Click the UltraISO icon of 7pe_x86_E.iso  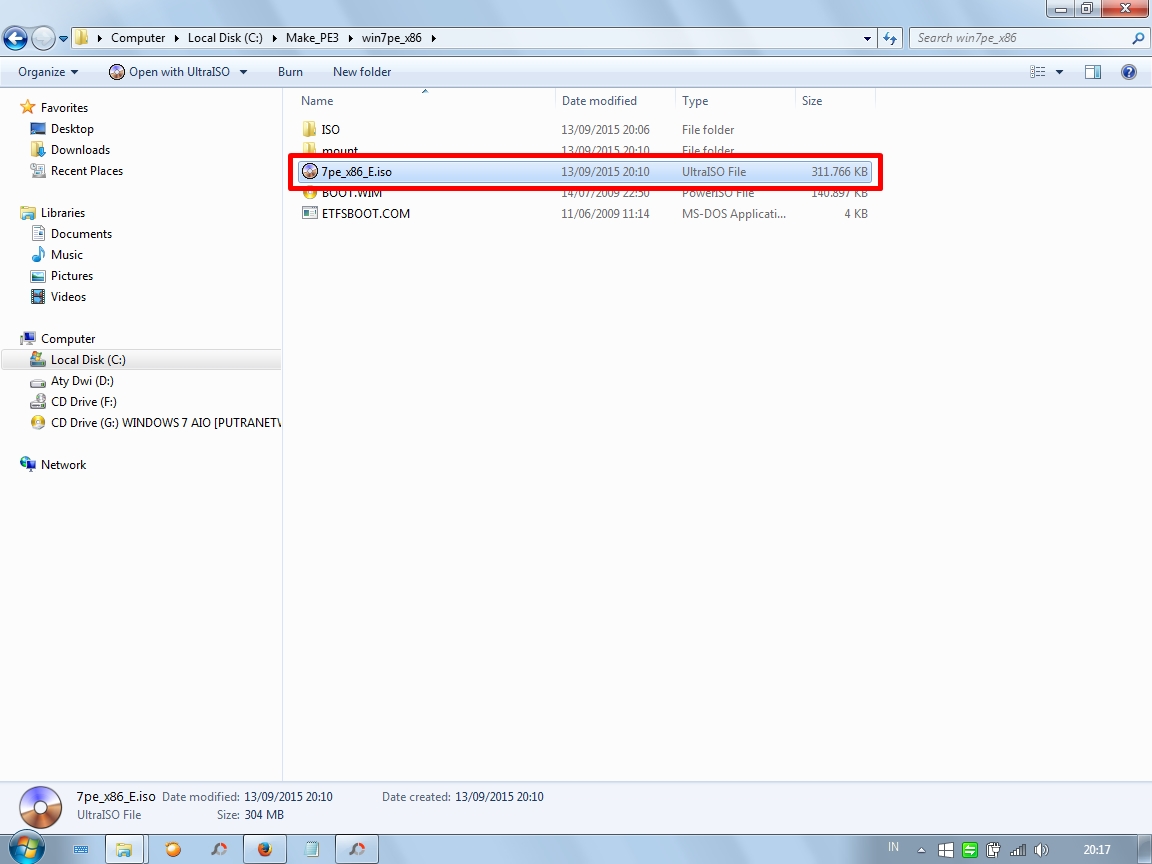(309, 172)
